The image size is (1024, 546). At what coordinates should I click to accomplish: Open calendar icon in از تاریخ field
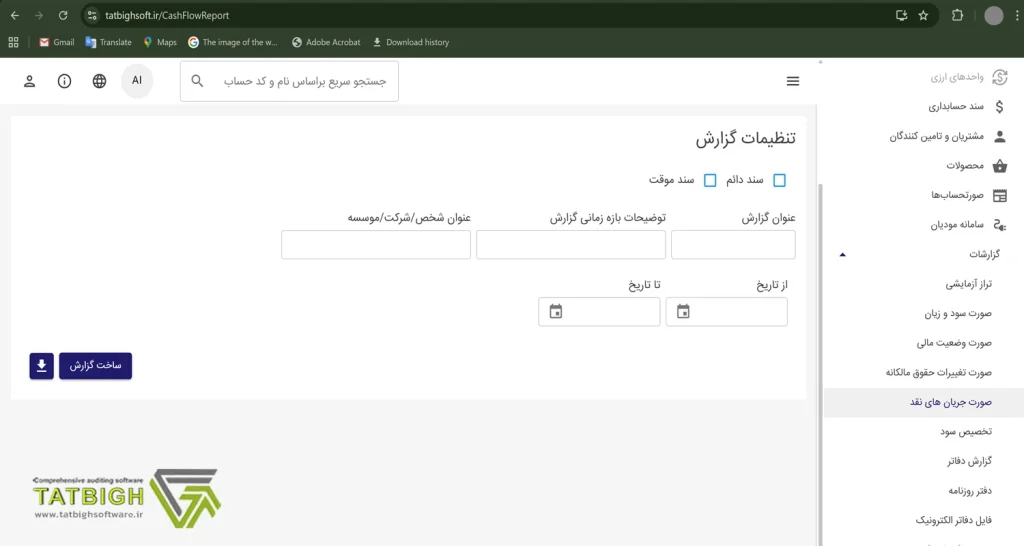pos(683,312)
